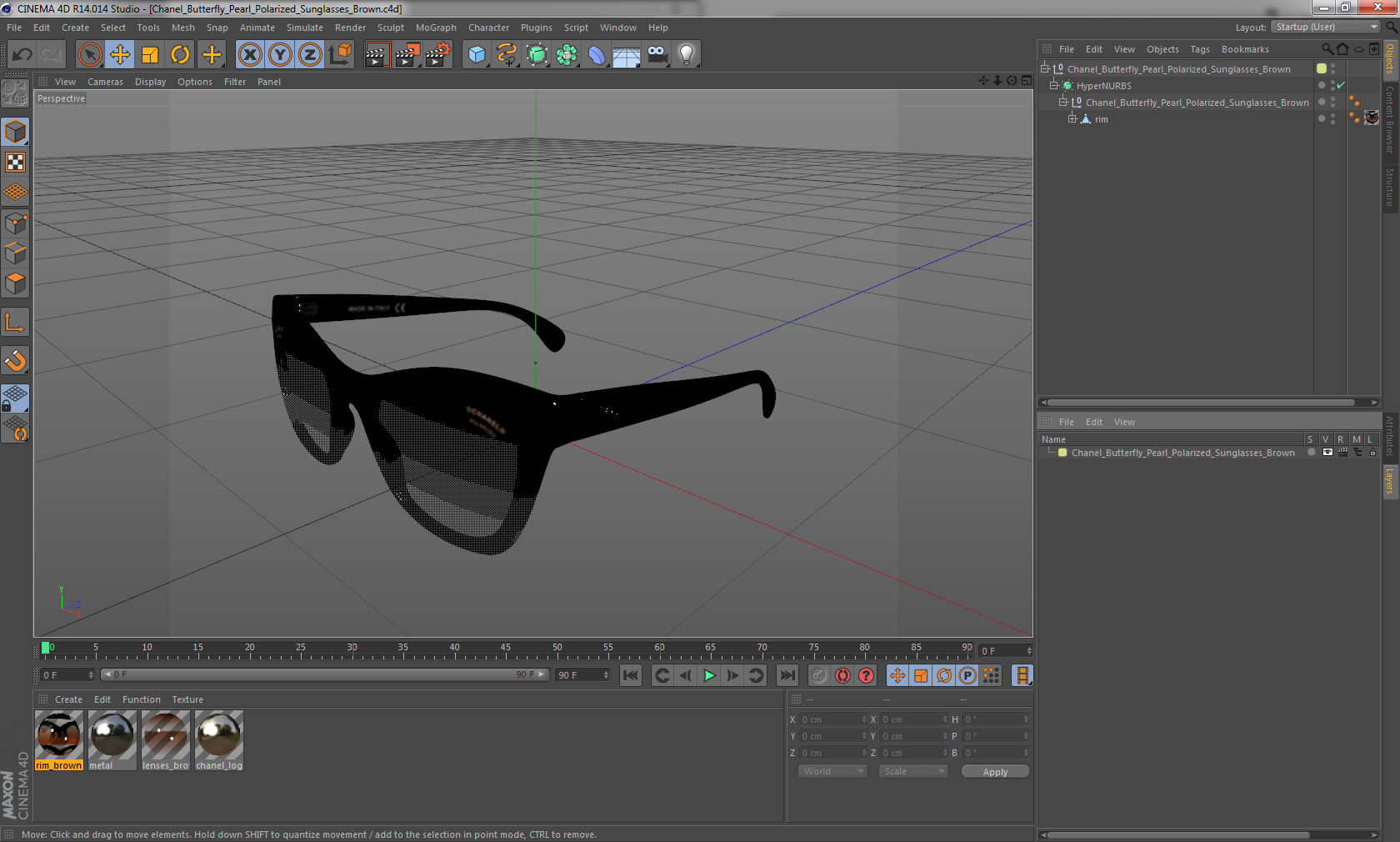Image resolution: width=1400 pixels, height=842 pixels.
Task: Add a camera object
Action: 657,55
